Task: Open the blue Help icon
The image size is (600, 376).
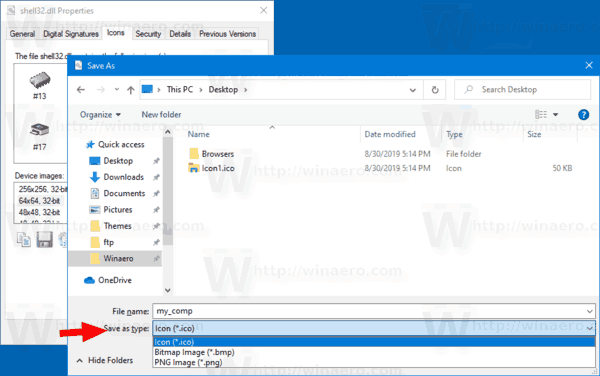Action: [583, 114]
